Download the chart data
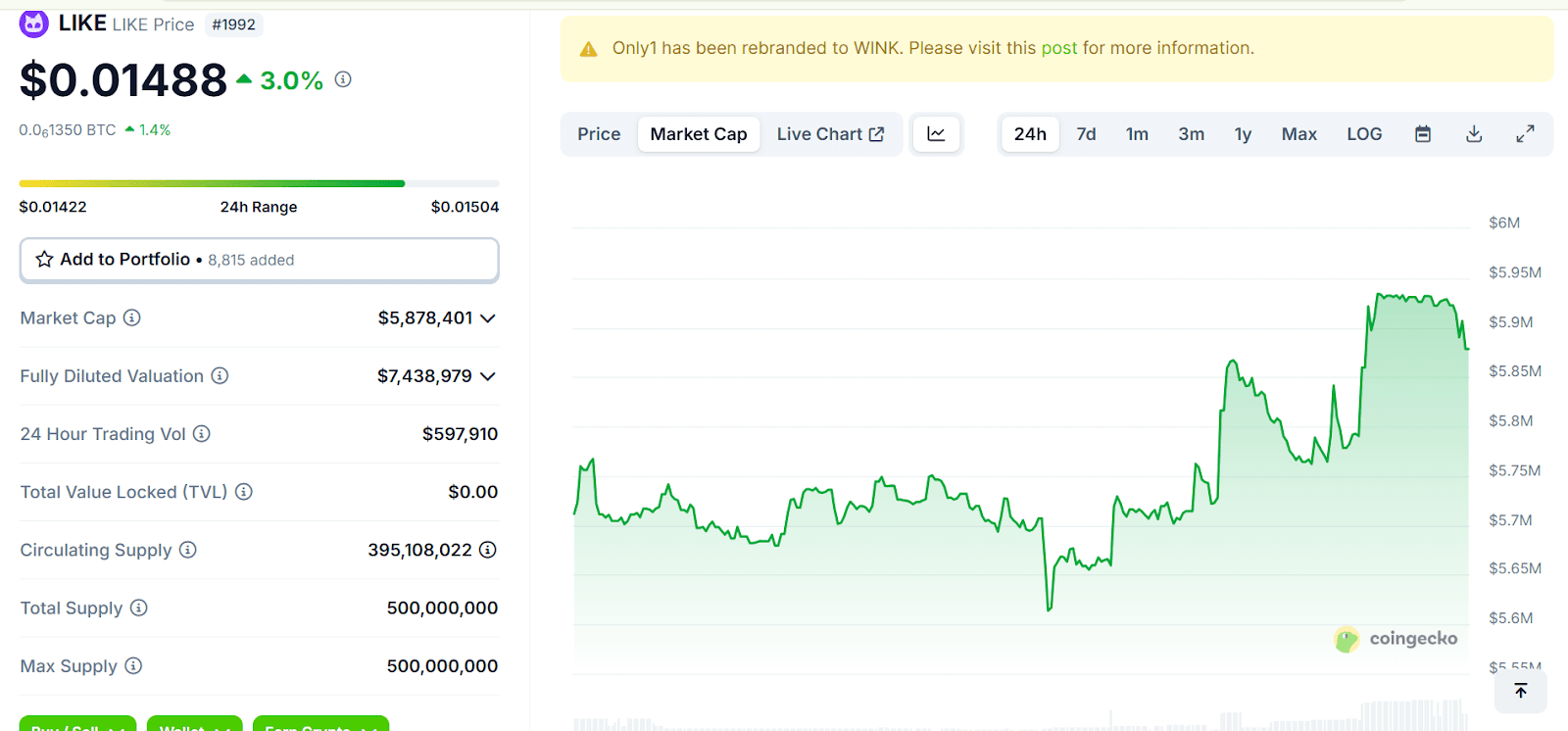This screenshot has height=731, width=1568. 1474,134
